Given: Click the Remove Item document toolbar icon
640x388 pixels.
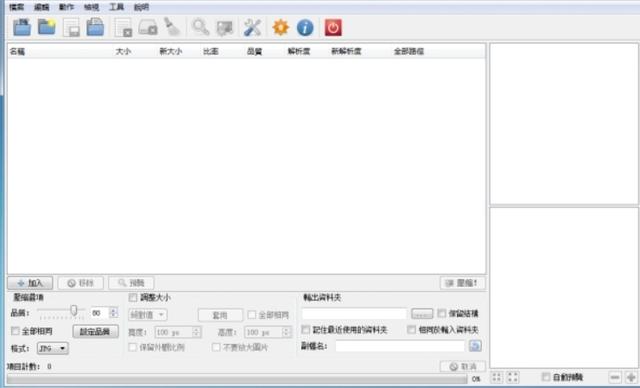Looking at the screenshot, I should (123, 27).
